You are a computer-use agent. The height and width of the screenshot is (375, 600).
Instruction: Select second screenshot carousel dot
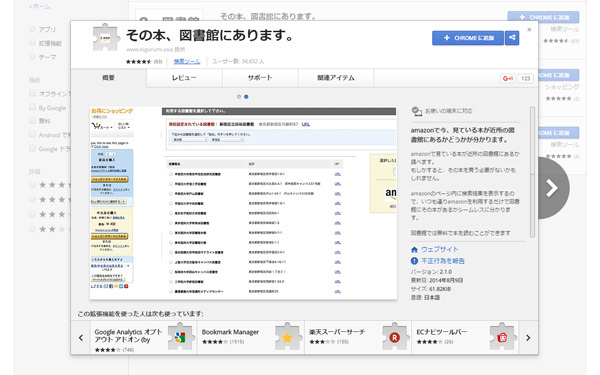[246, 97]
